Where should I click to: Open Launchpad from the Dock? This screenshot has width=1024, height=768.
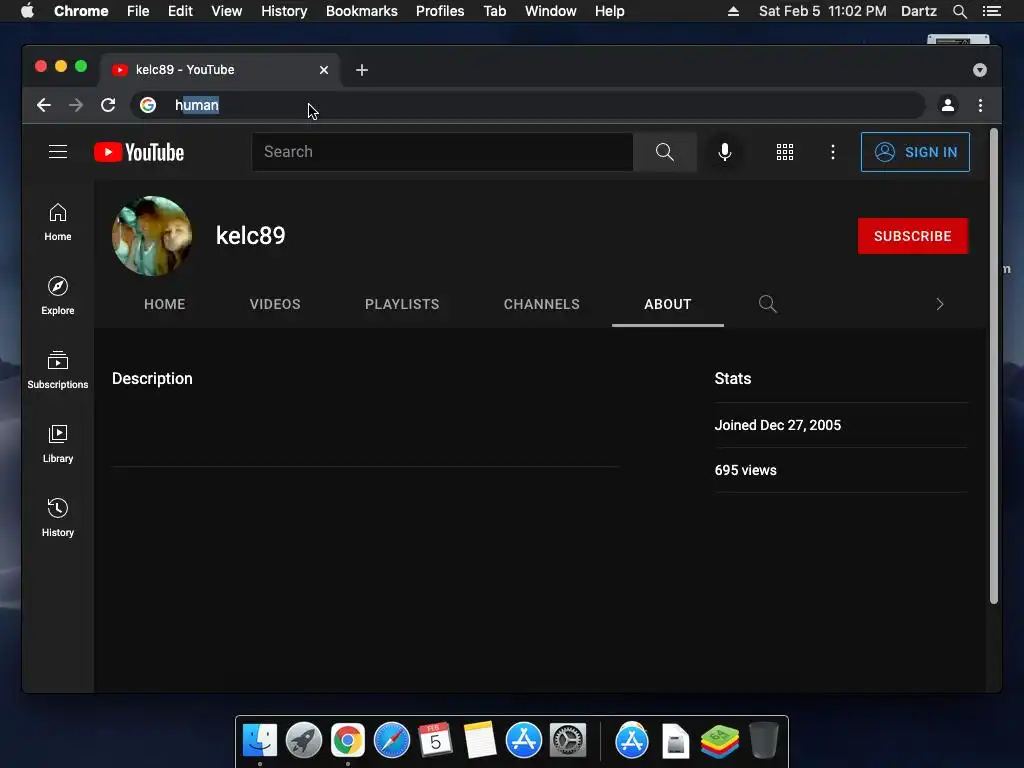[304, 741]
